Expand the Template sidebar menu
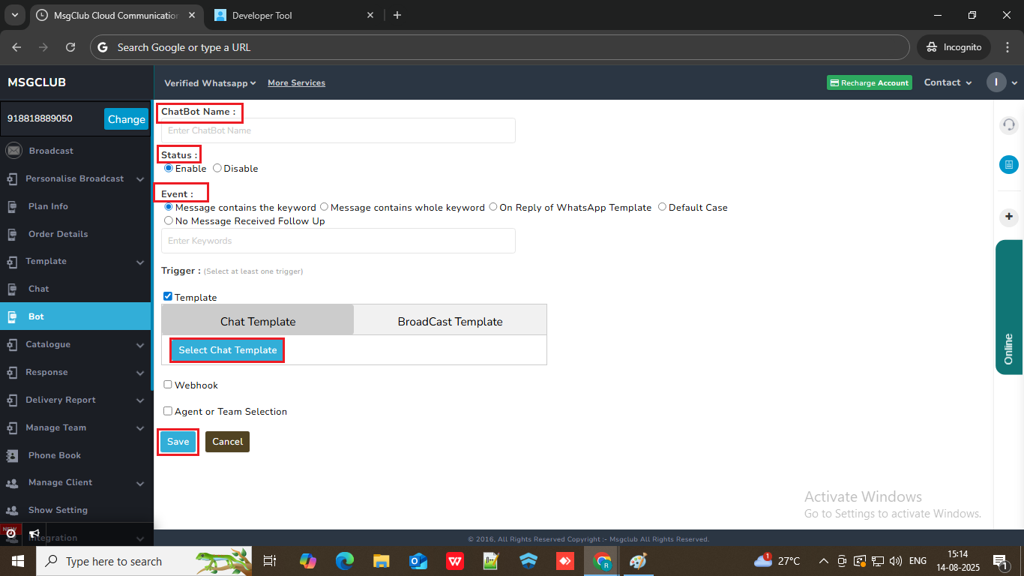This screenshot has height=576, width=1024. point(140,262)
